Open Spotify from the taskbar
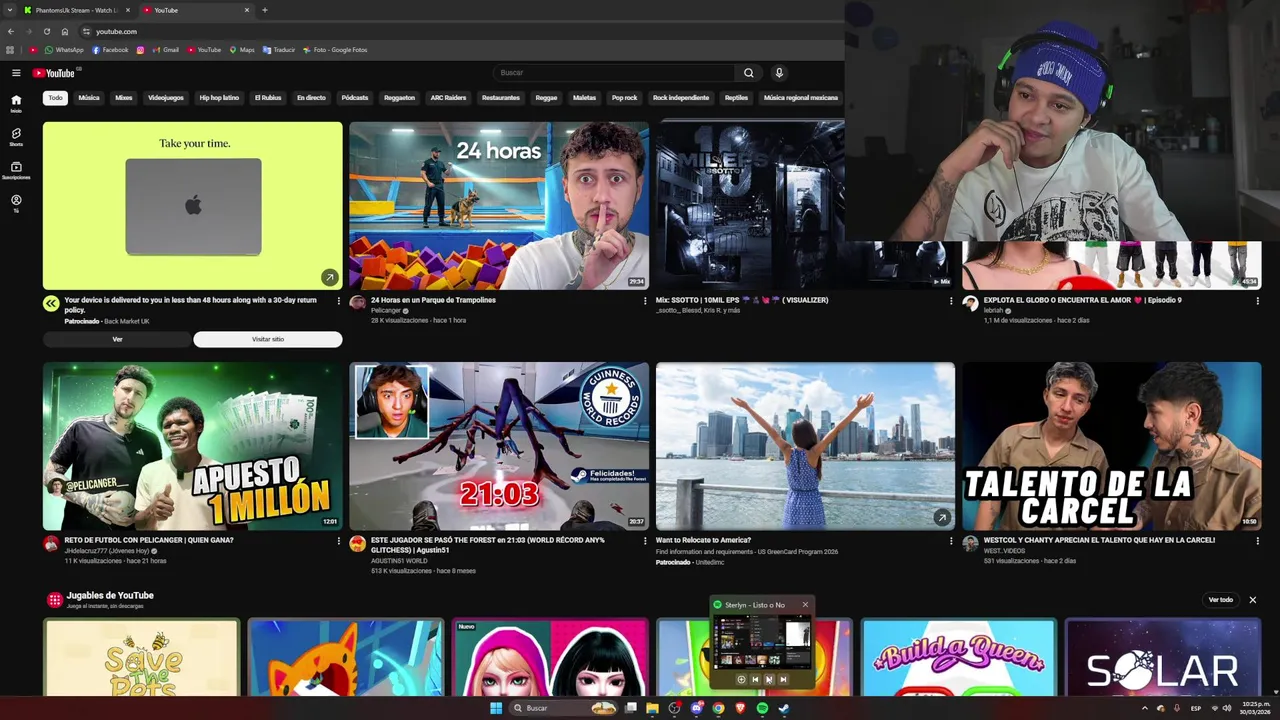The width and height of the screenshot is (1280, 720). [762, 708]
